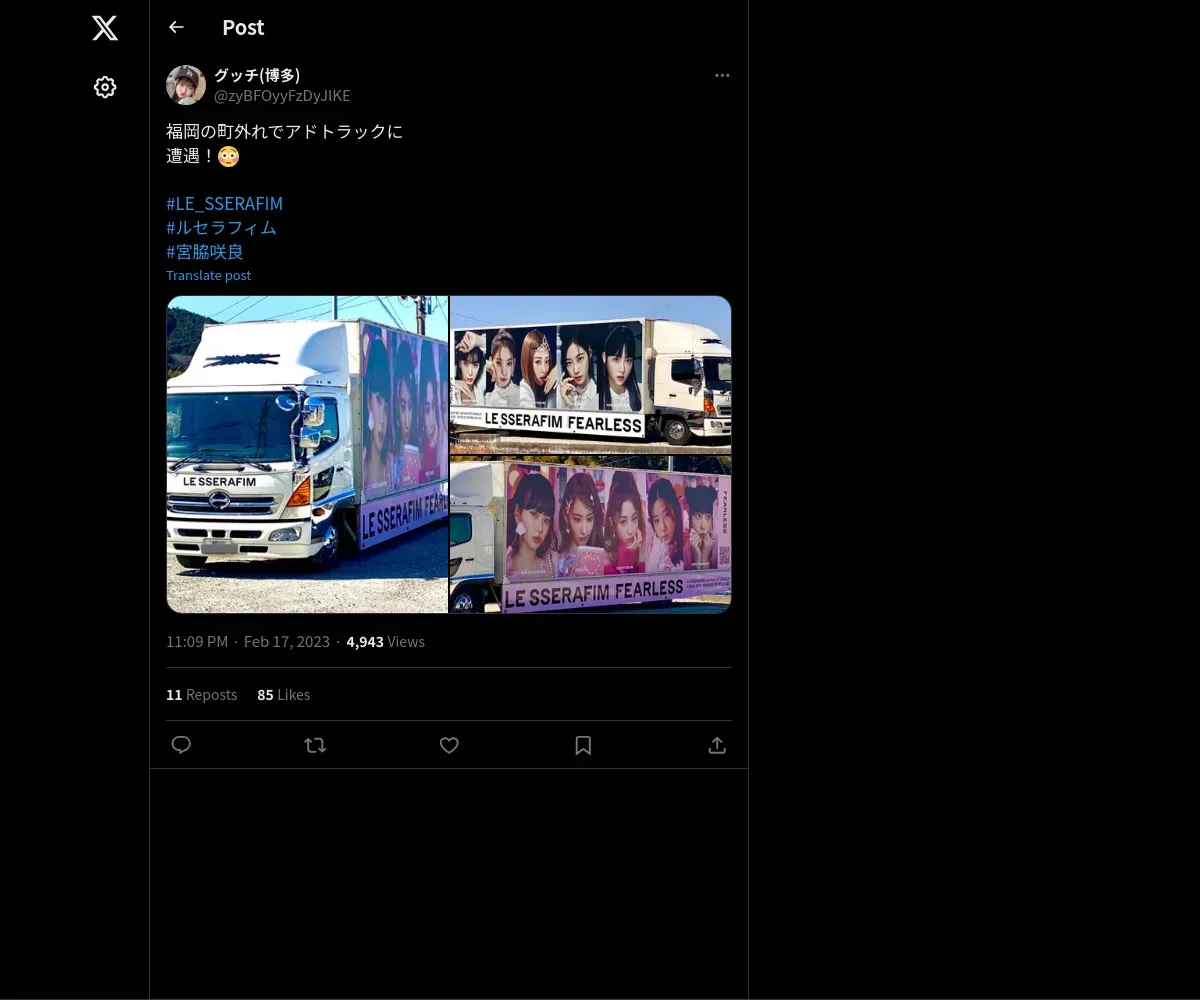Open the bottom-right pink truck photo
The image size is (1200, 1000).
pos(591,534)
